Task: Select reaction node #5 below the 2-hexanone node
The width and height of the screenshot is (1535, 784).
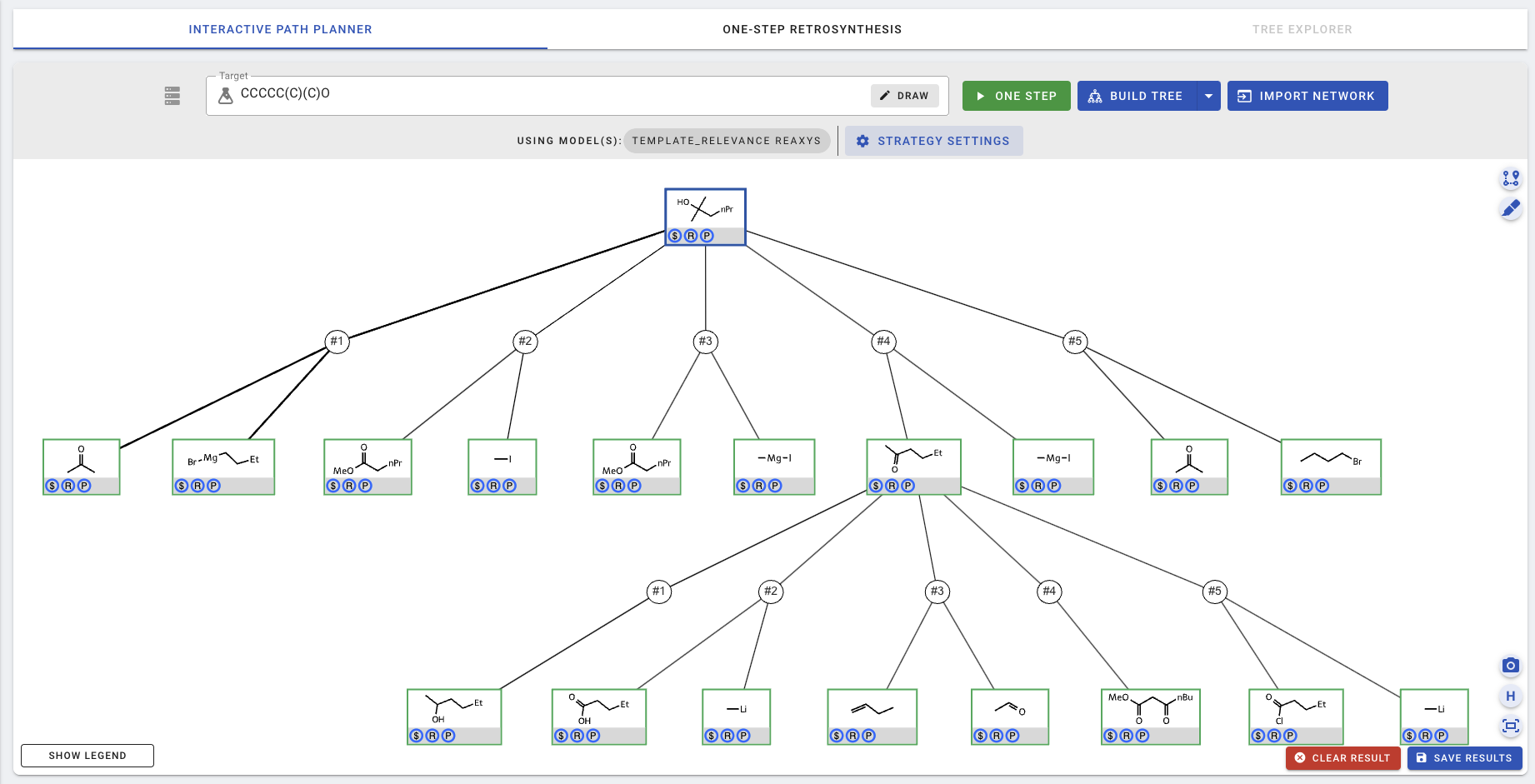Action: (x=1215, y=592)
